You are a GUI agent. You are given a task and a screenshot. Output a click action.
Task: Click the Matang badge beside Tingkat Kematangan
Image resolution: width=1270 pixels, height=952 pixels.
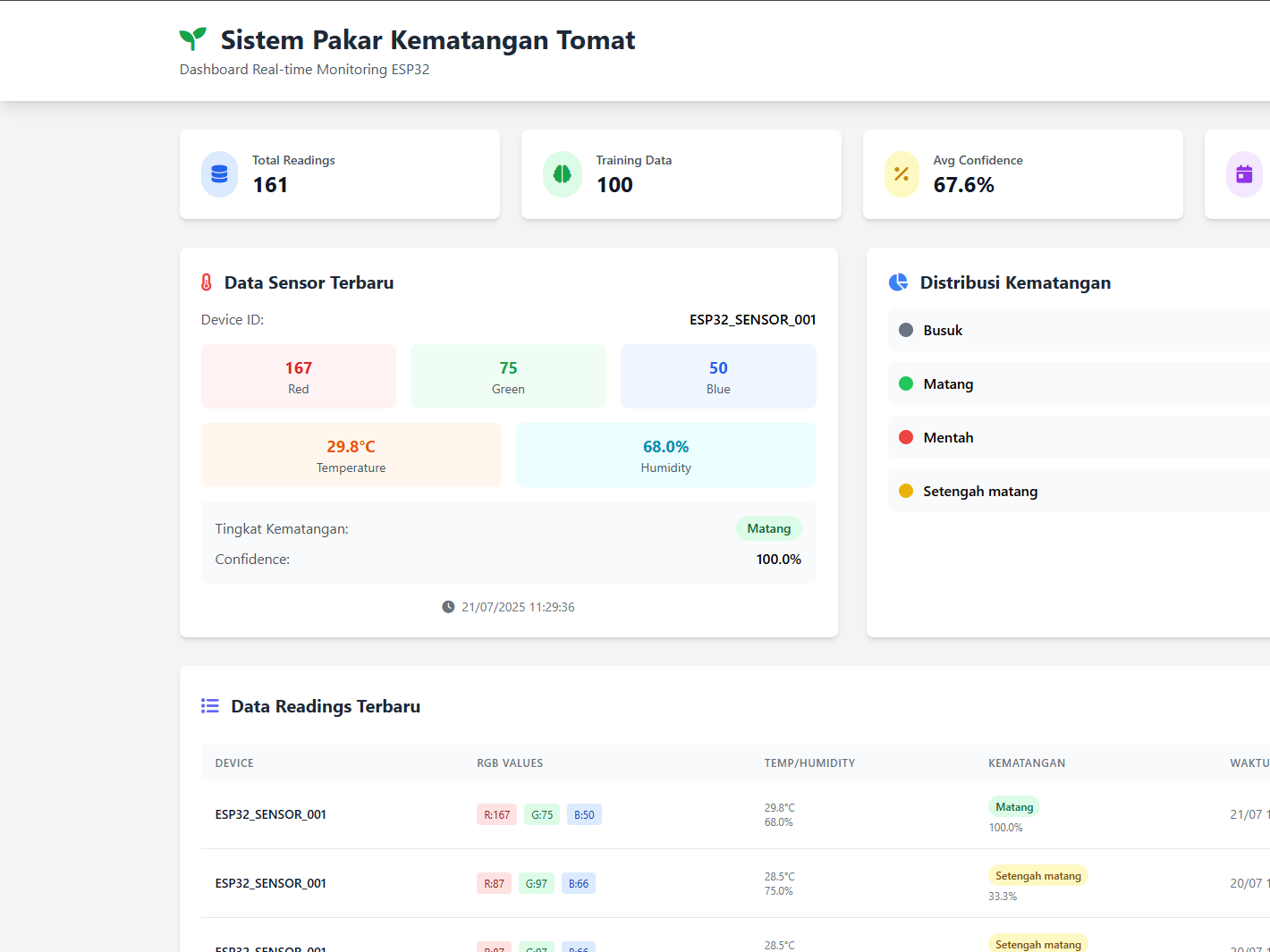769,528
